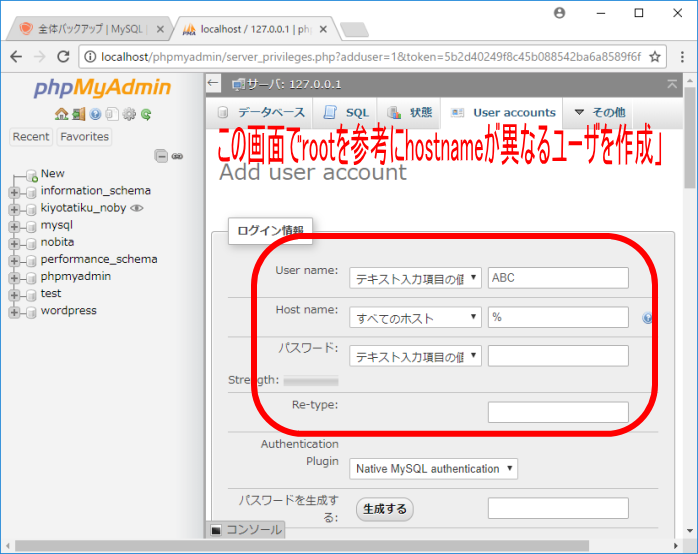The image size is (698, 554).
Task: Open the データベース tab
Action: [x=260, y=113]
